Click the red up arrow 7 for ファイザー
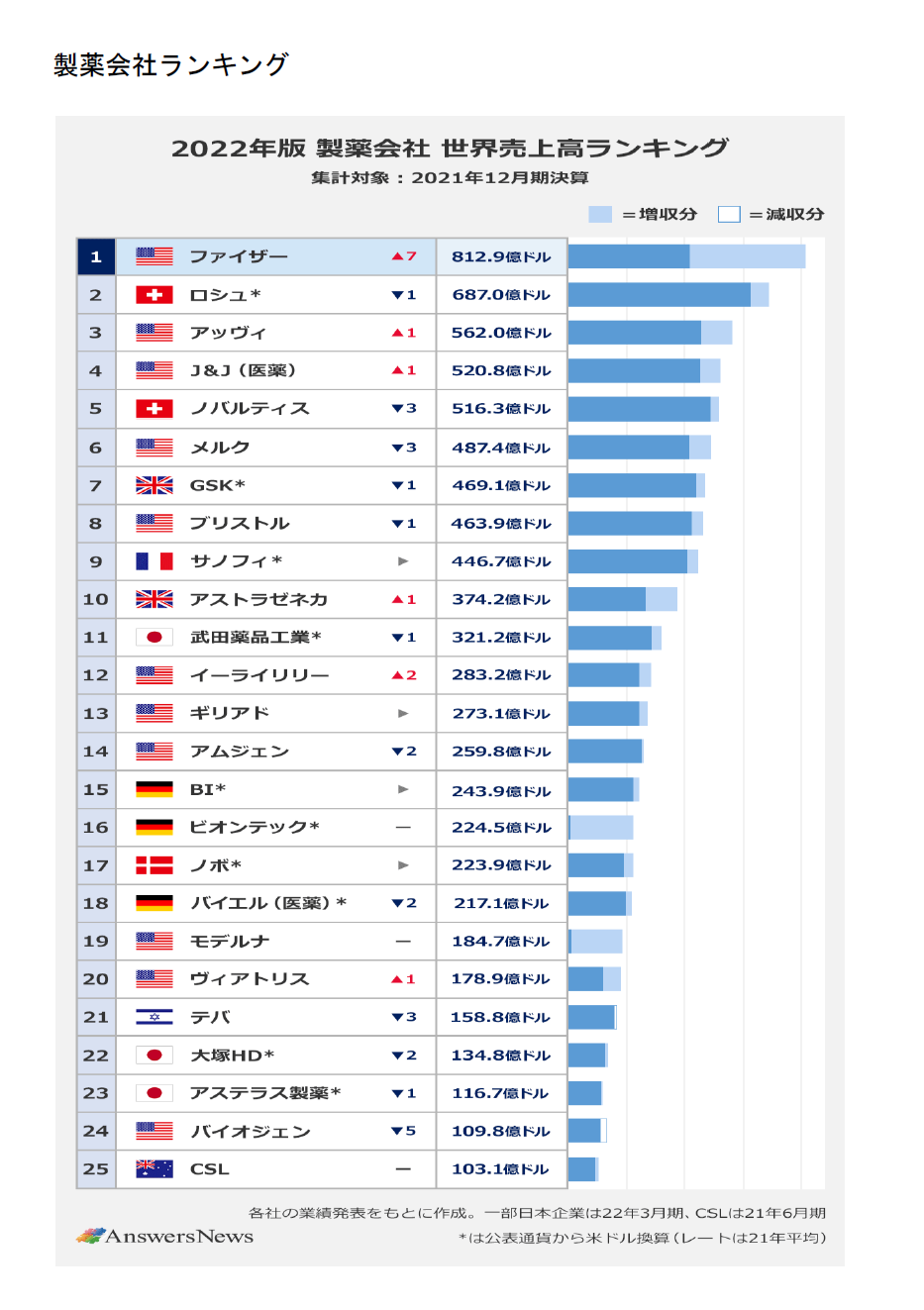 pyautogui.click(x=404, y=256)
